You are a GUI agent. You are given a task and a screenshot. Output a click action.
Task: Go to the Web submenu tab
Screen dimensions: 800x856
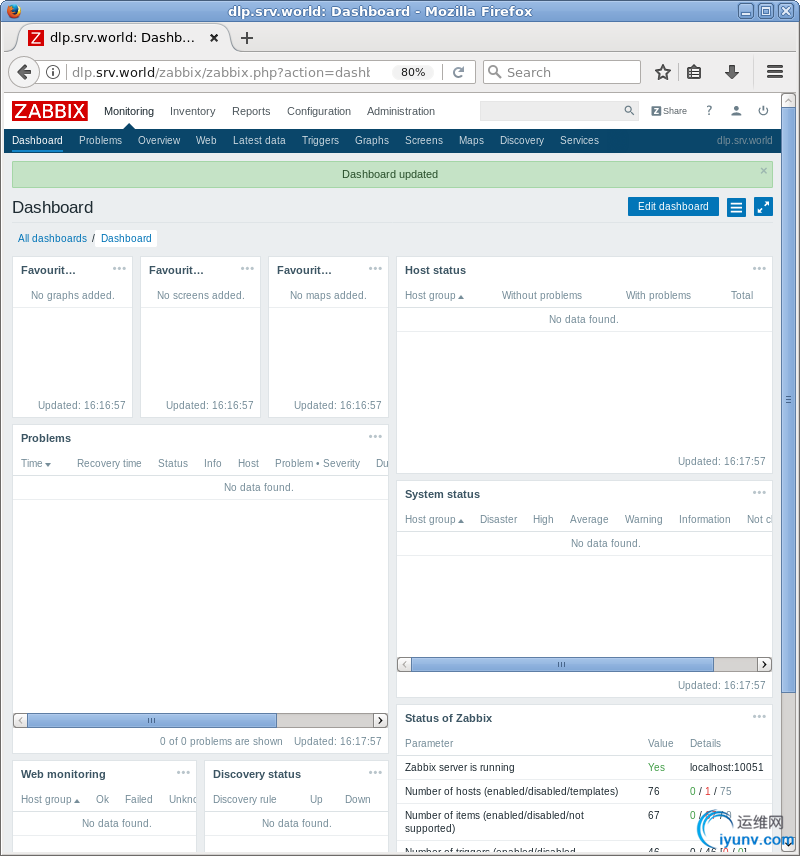point(206,140)
